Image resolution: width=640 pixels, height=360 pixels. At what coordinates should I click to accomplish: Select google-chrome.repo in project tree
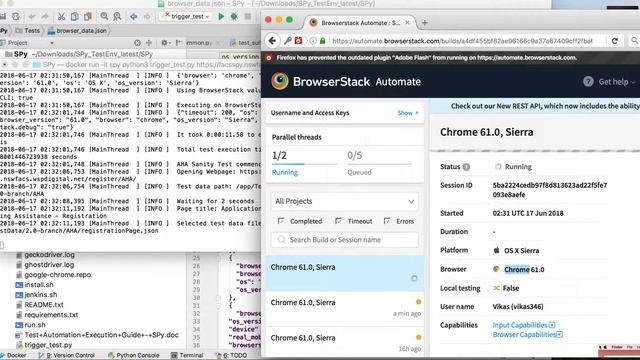53,275
